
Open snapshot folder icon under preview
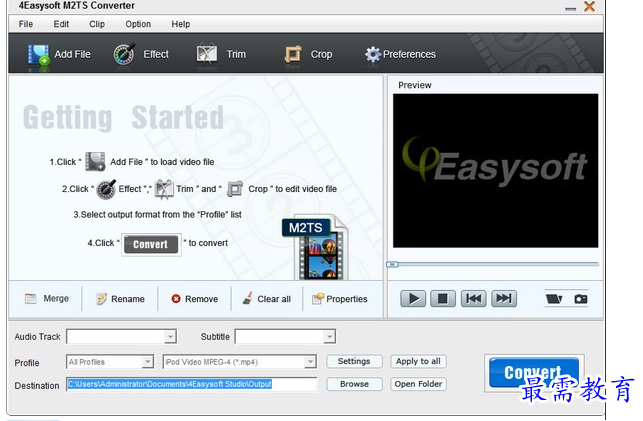[x=554, y=299]
